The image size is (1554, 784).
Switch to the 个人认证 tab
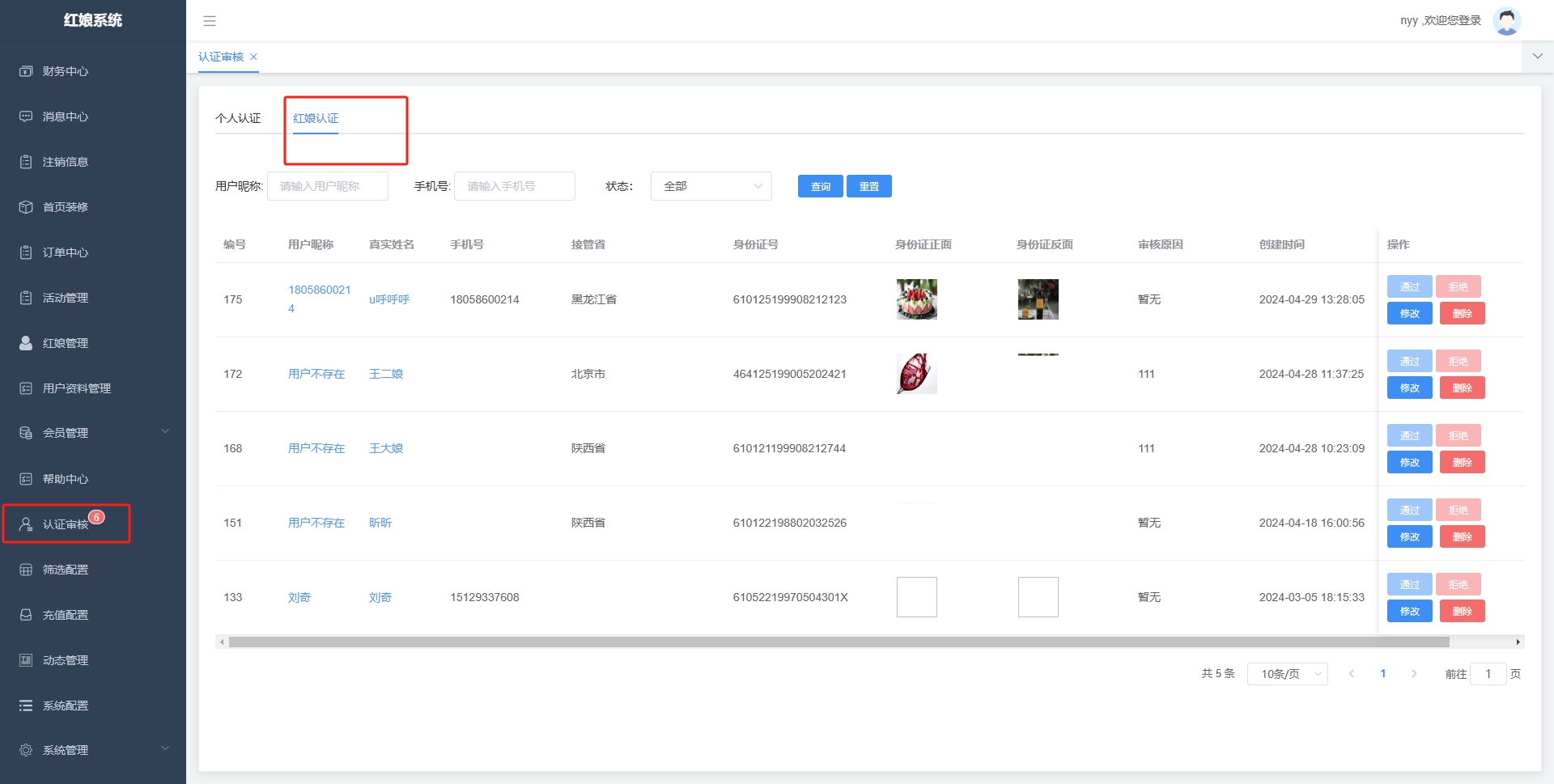238,118
